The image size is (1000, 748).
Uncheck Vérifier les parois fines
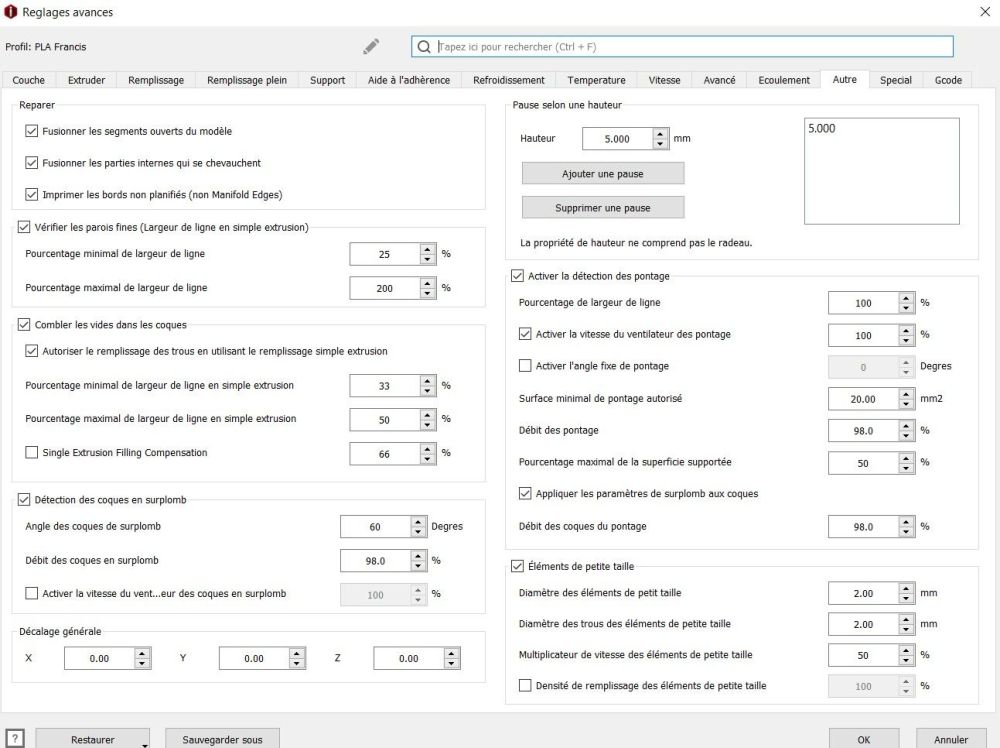coord(24,227)
